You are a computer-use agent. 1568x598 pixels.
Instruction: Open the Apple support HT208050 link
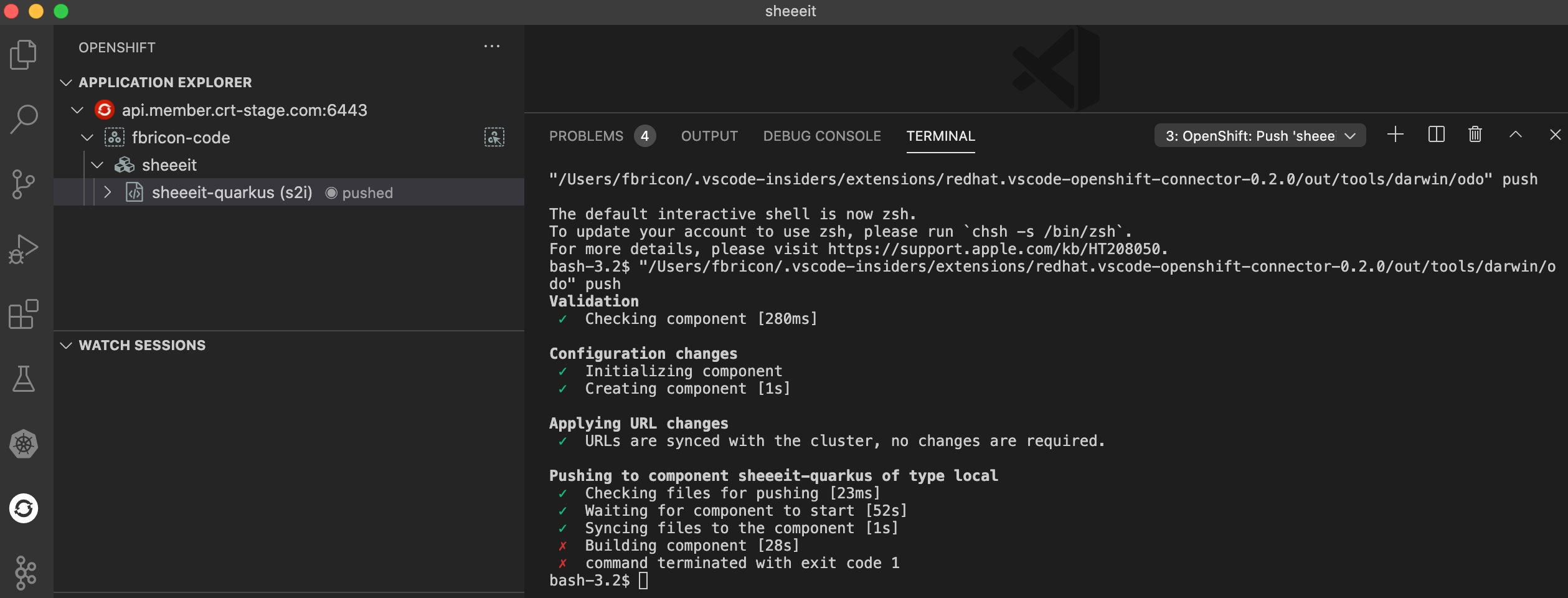(x=997, y=249)
